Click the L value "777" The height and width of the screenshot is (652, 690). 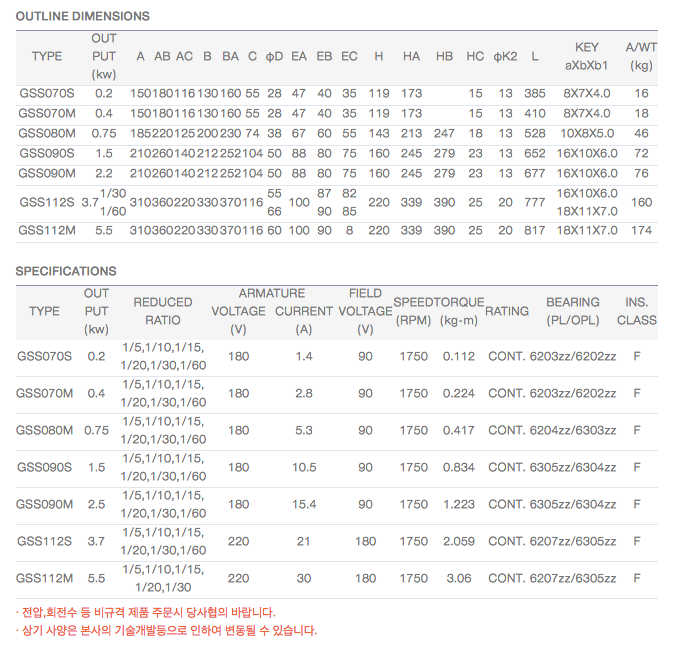click(x=535, y=202)
